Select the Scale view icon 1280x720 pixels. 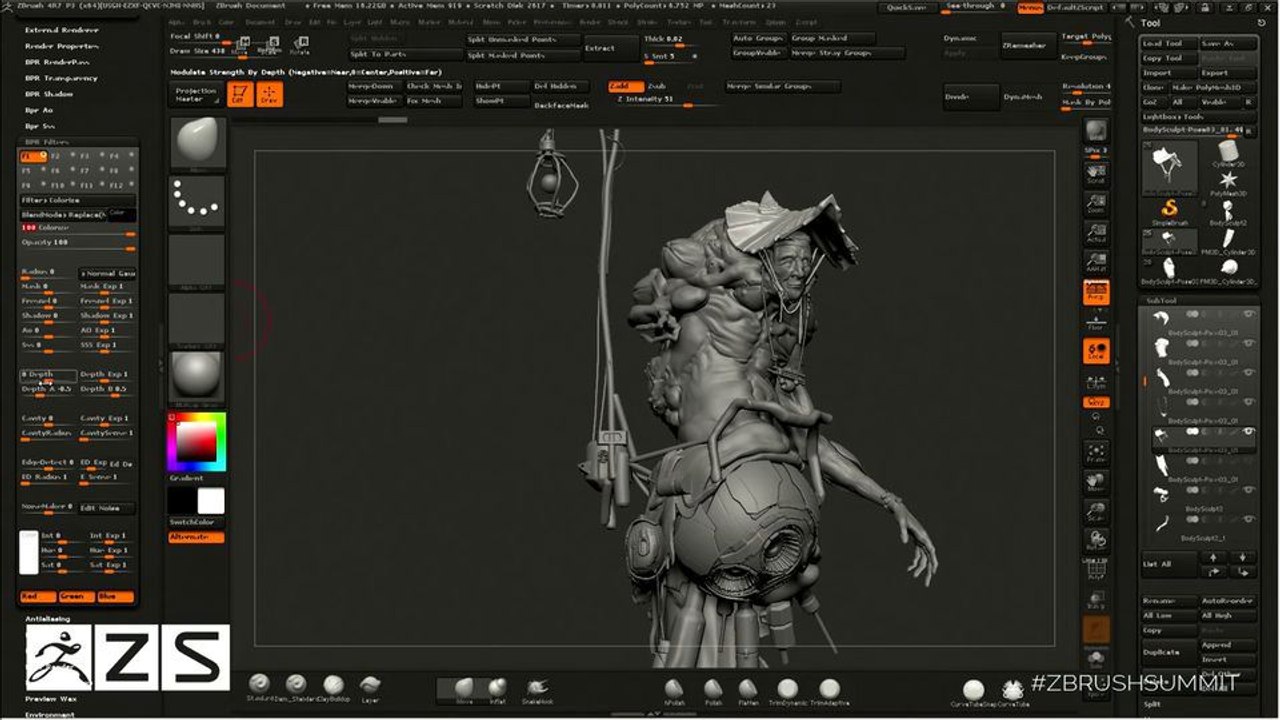tap(1097, 512)
